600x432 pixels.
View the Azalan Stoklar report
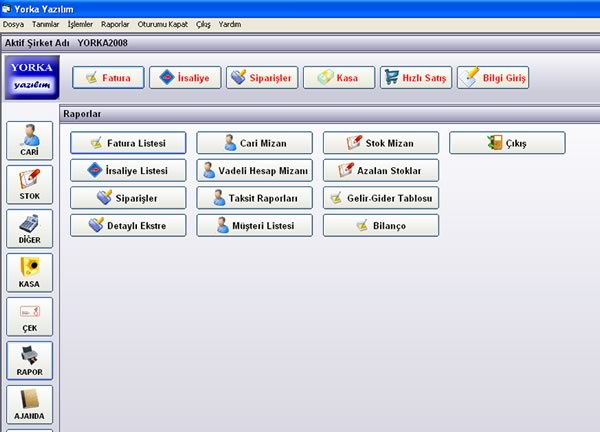tap(381, 170)
